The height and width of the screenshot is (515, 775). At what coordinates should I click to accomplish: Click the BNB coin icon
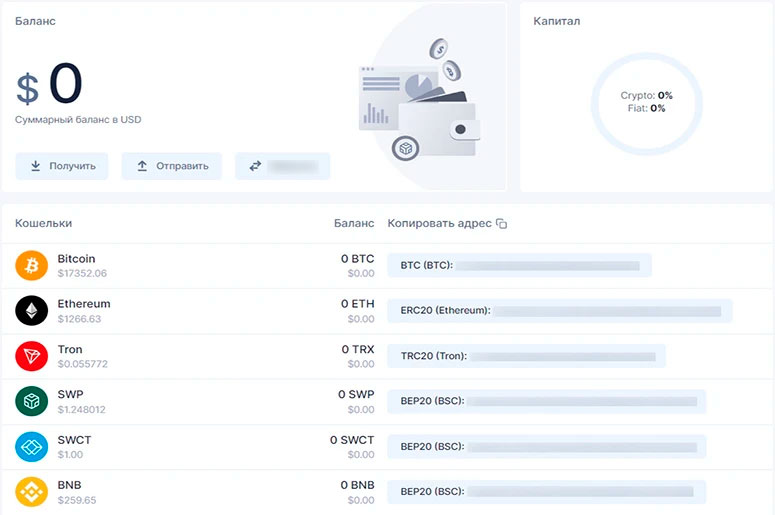[31, 491]
